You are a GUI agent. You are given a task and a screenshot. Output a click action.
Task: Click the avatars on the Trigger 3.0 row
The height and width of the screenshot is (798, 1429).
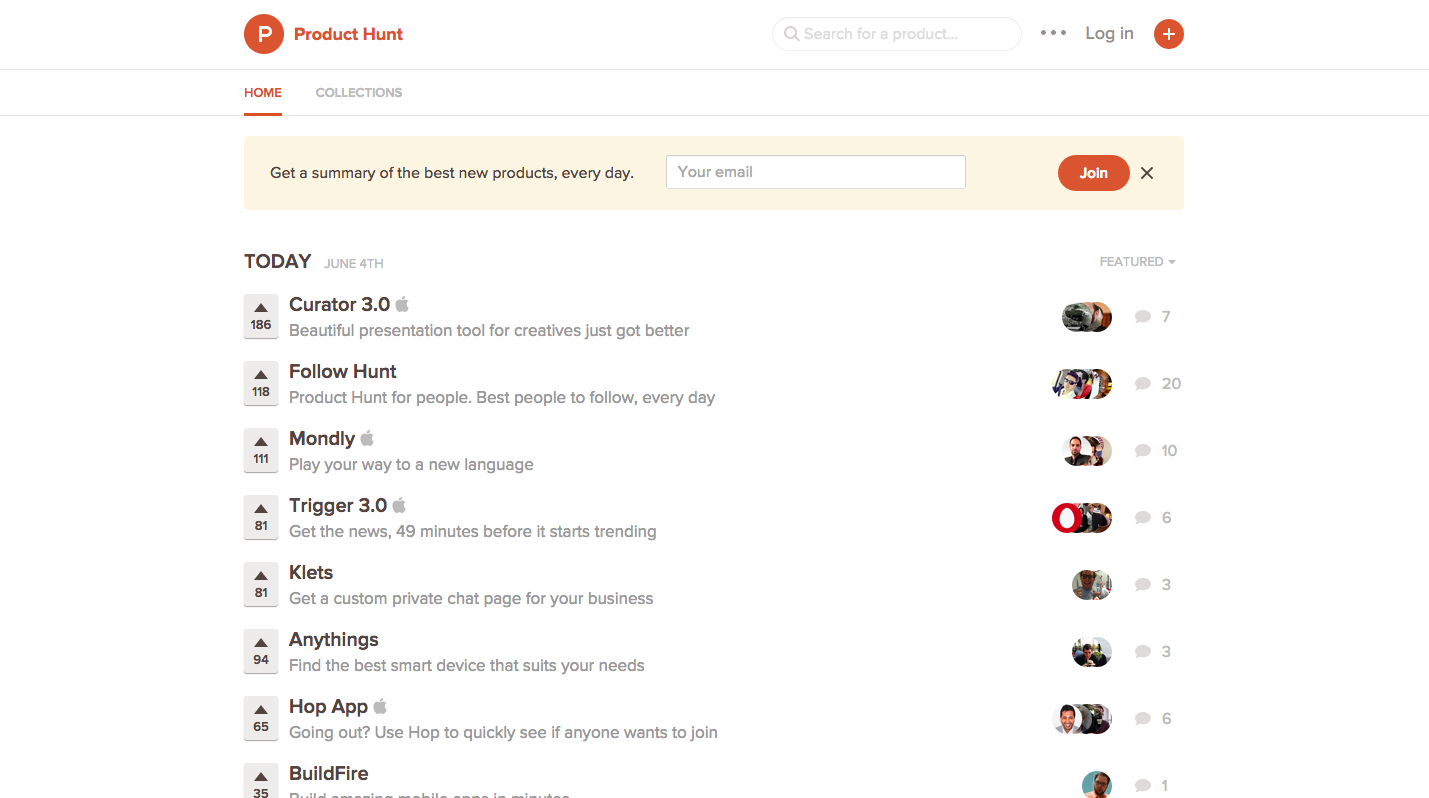click(x=1082, y=518)
